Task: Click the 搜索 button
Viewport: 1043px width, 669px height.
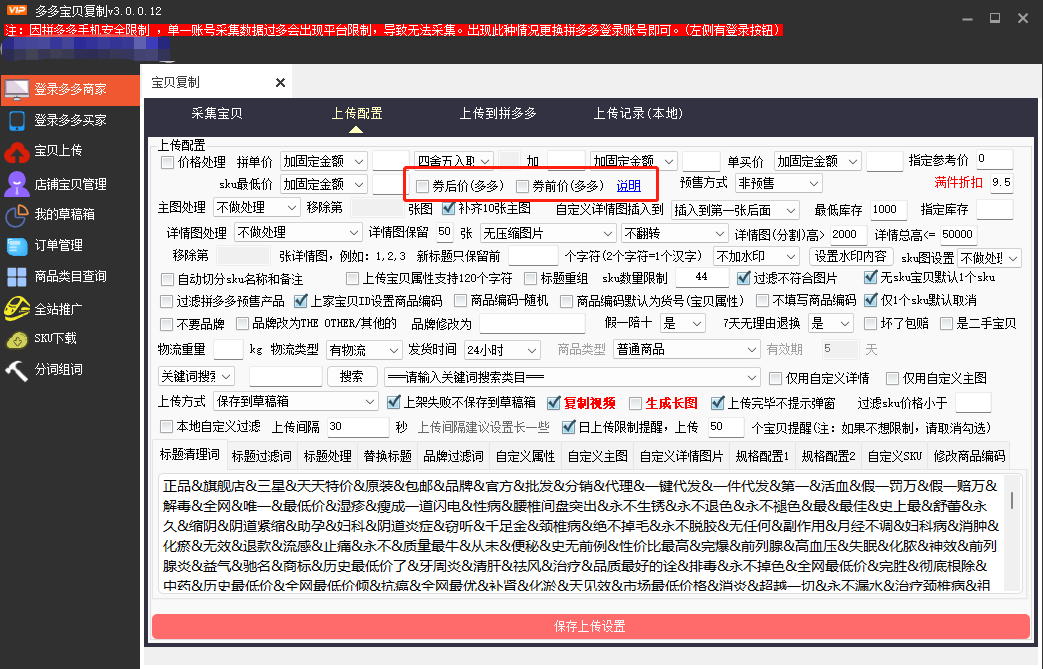Action: (352, 377)
